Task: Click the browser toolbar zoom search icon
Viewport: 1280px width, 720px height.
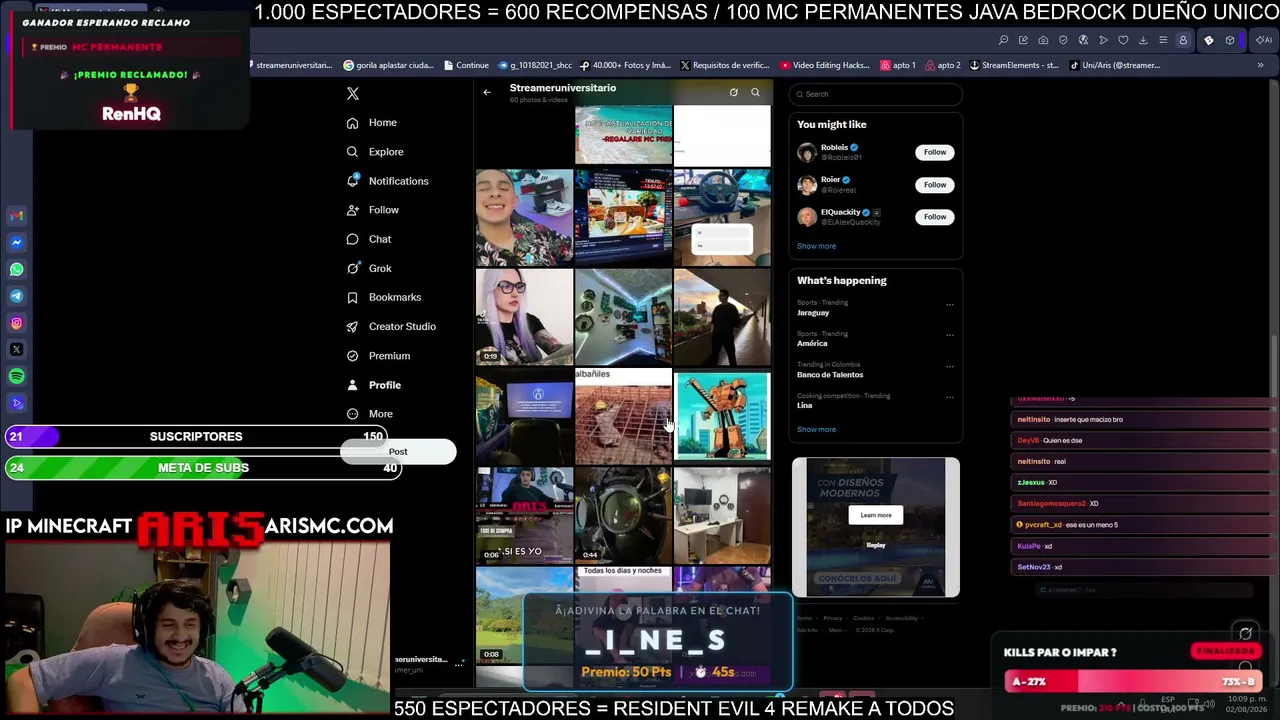Action: tap(1003, 40)
